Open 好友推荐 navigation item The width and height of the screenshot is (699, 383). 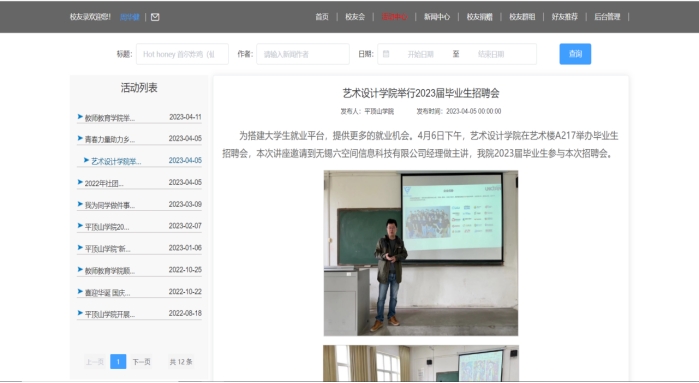click(x=565, y=17)
